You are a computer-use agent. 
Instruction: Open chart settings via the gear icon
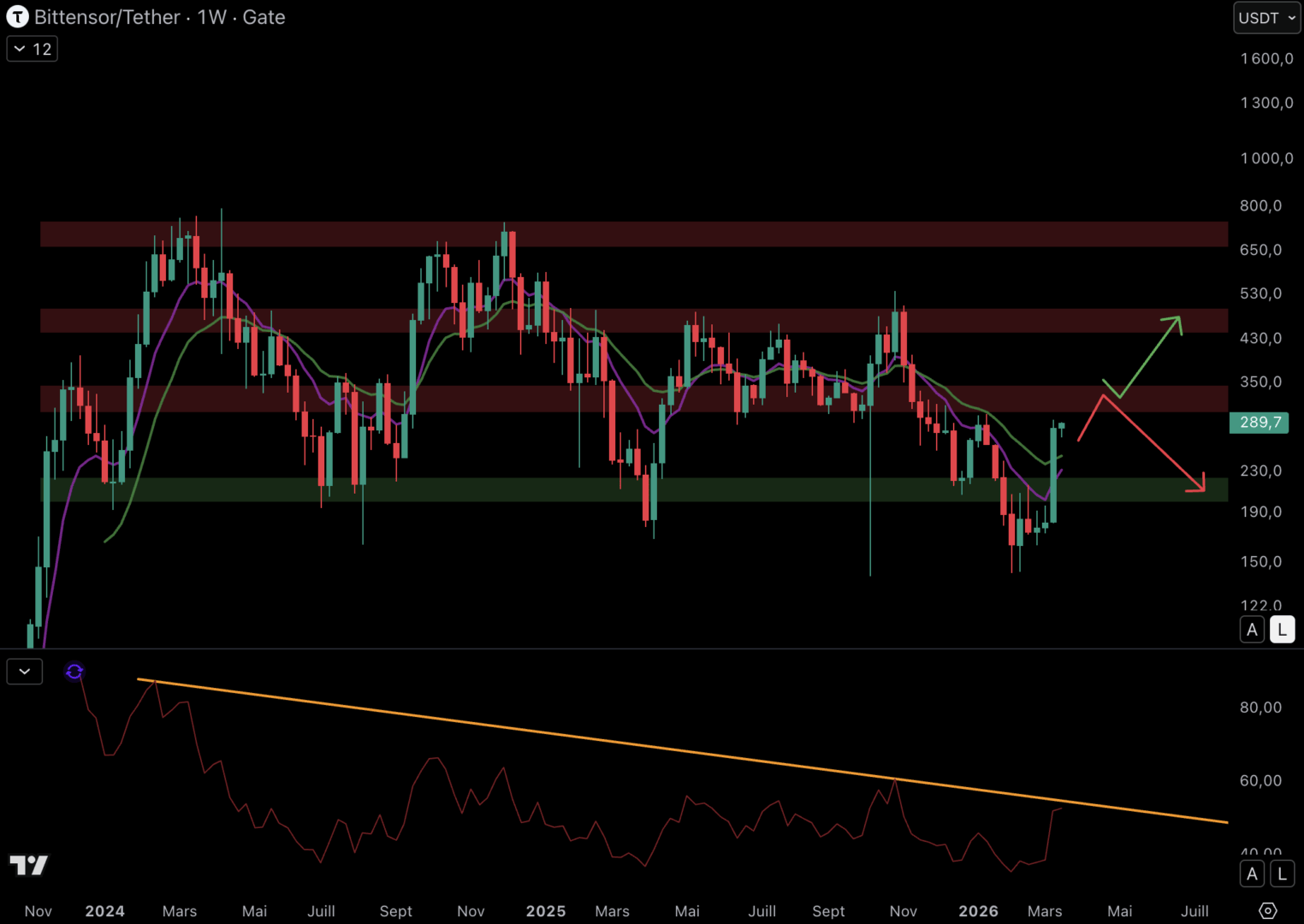click(1268, 910)
